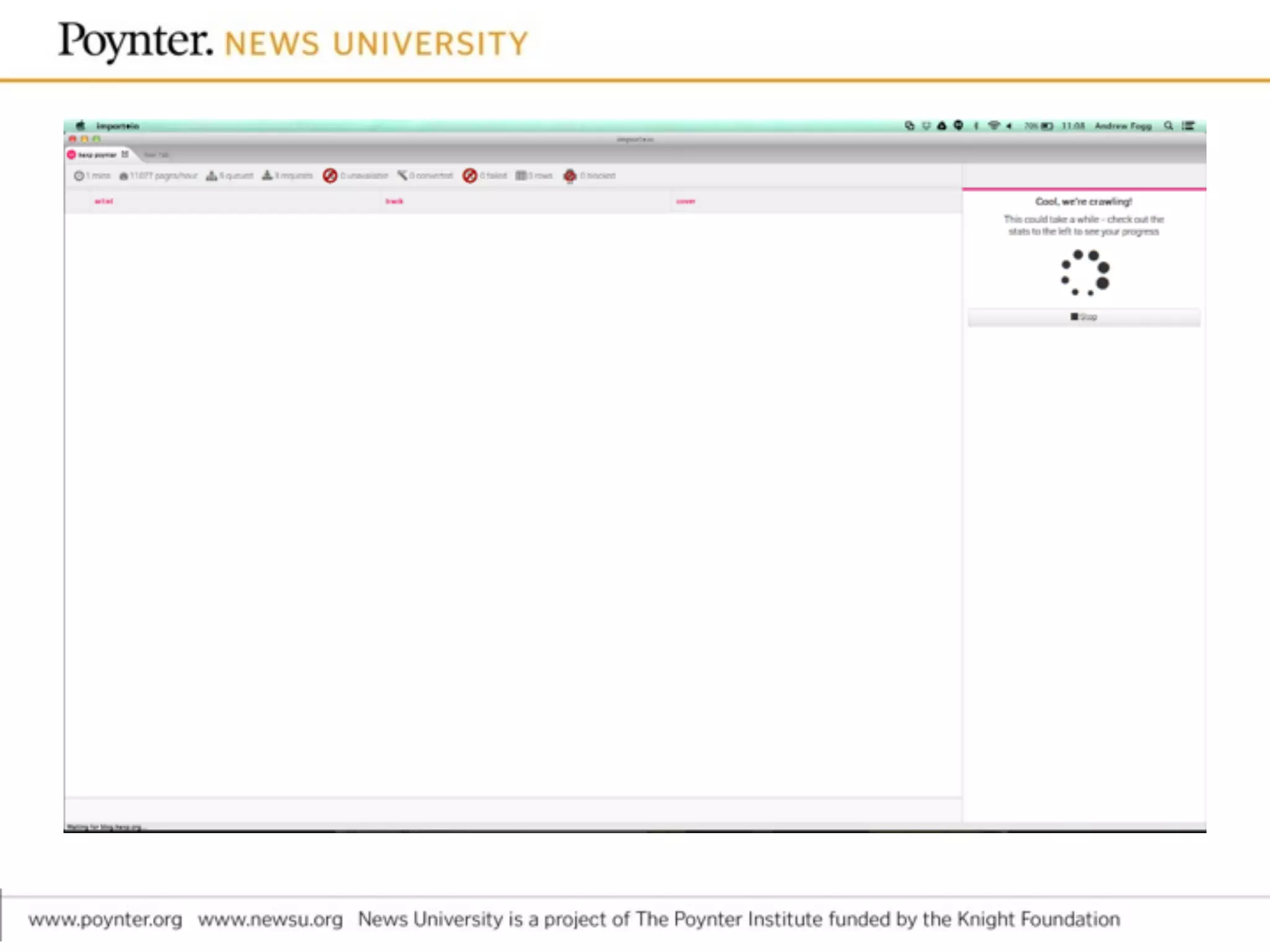1270x952 pixels.
Task: Click the red unavailable pages icon
Action: pos(330,176)
